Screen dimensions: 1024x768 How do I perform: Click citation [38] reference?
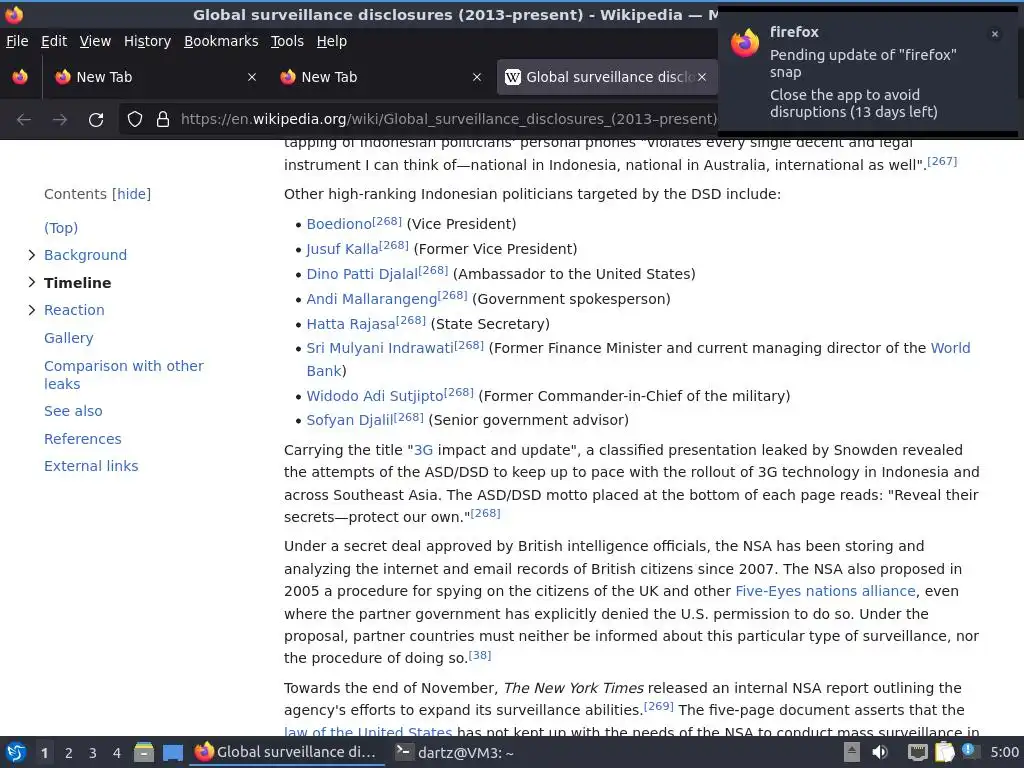479,655
